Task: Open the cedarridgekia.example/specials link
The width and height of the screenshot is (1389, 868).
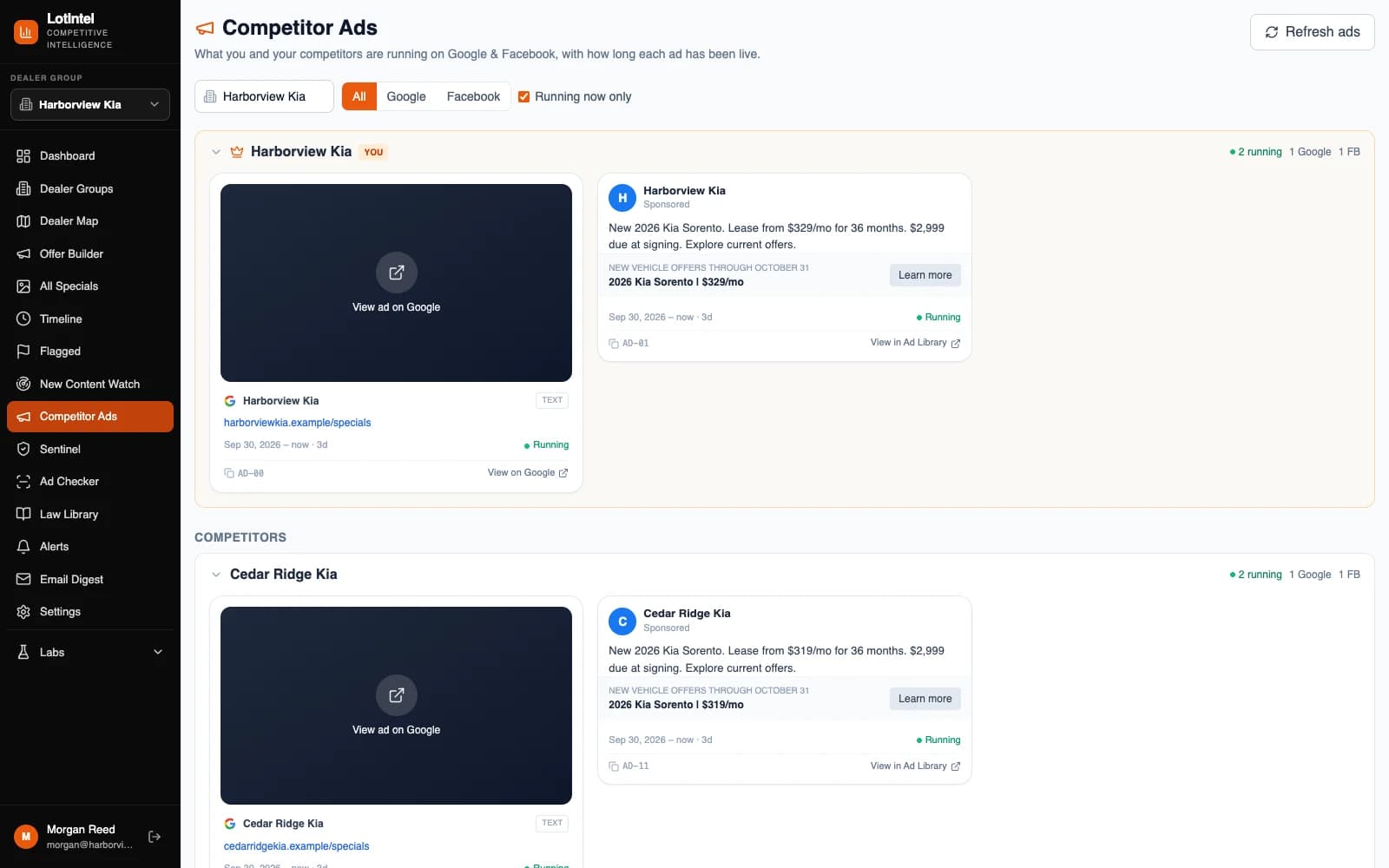Action: [296, 846]
